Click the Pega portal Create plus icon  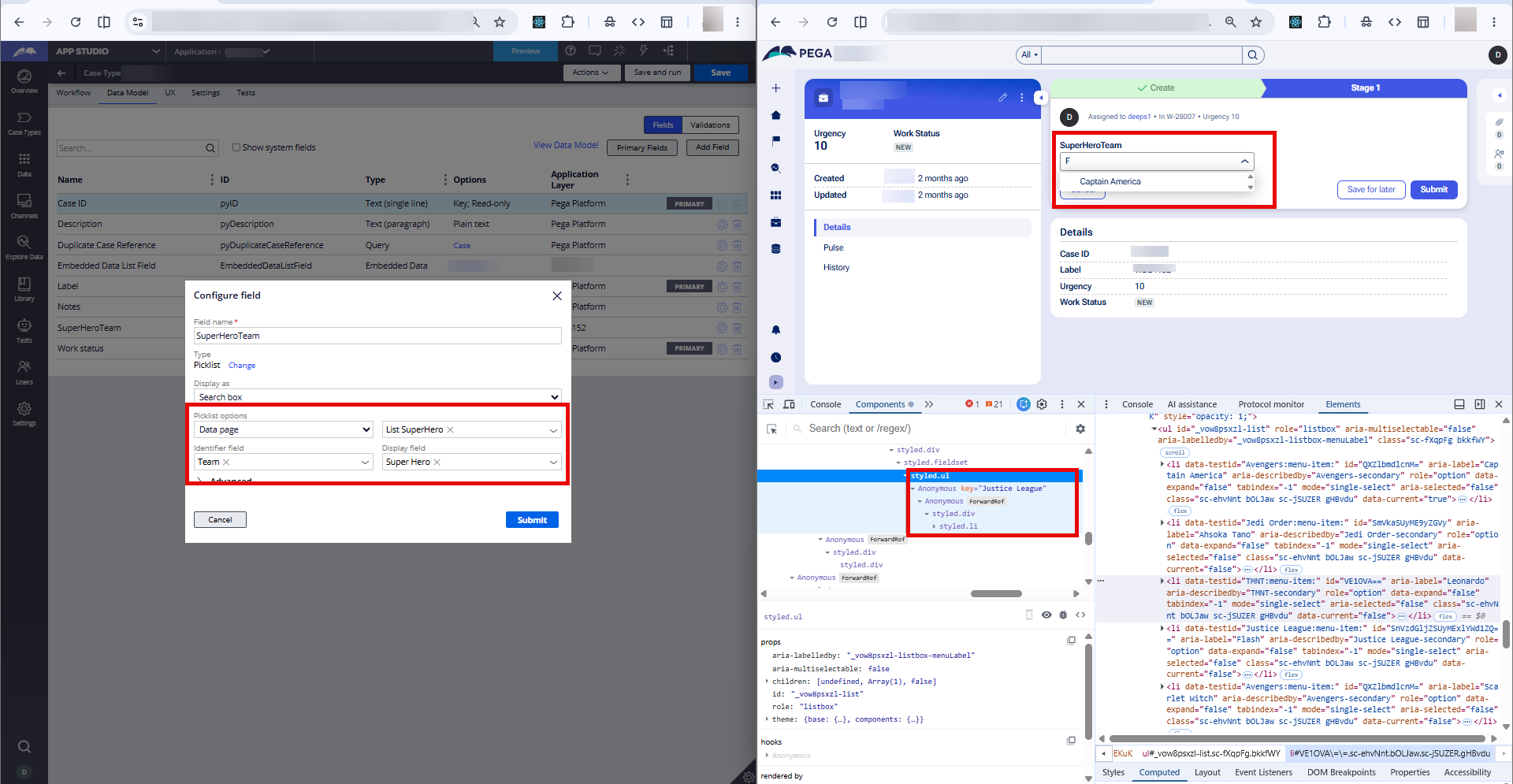tap(775, 88)
